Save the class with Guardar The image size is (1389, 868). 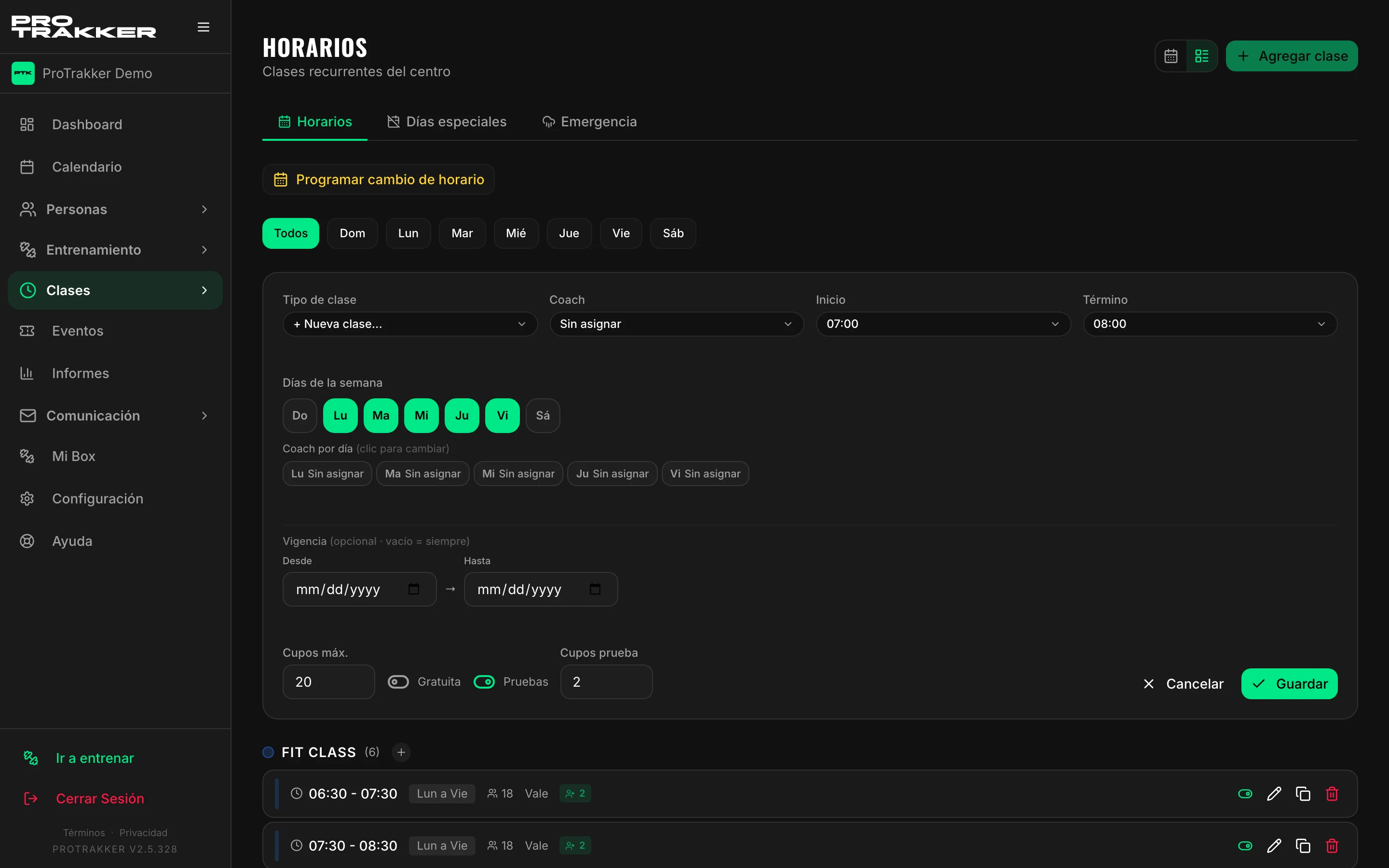(x=1289, y=684)
